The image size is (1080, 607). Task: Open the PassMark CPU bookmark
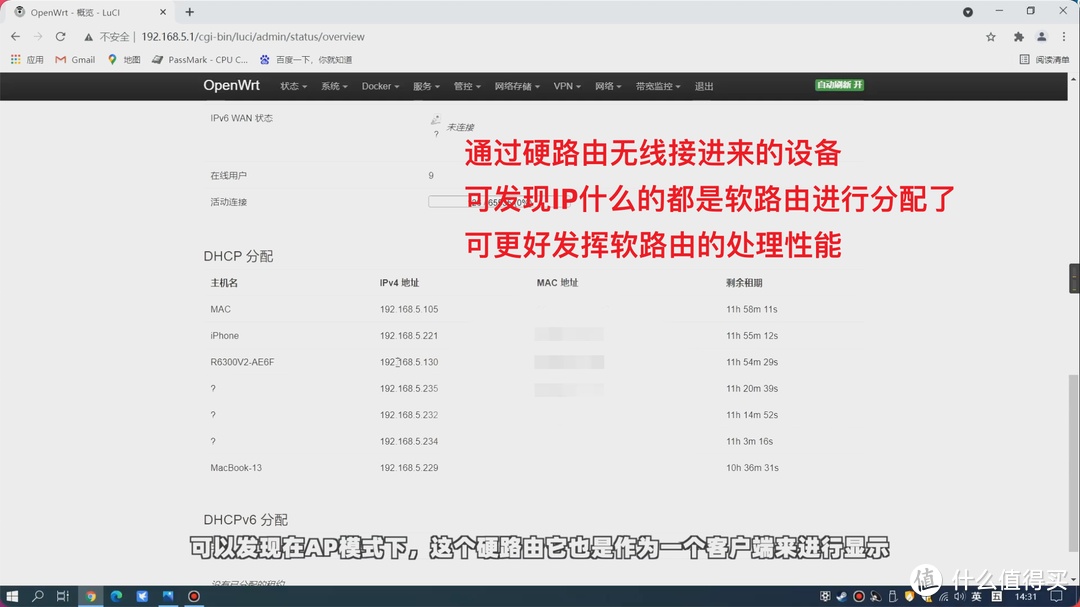pos(200,60)
